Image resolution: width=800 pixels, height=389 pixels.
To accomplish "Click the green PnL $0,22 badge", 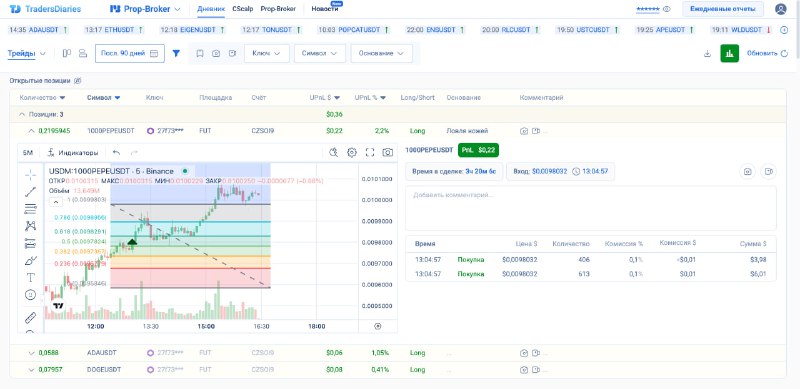I will coord(479,150).
